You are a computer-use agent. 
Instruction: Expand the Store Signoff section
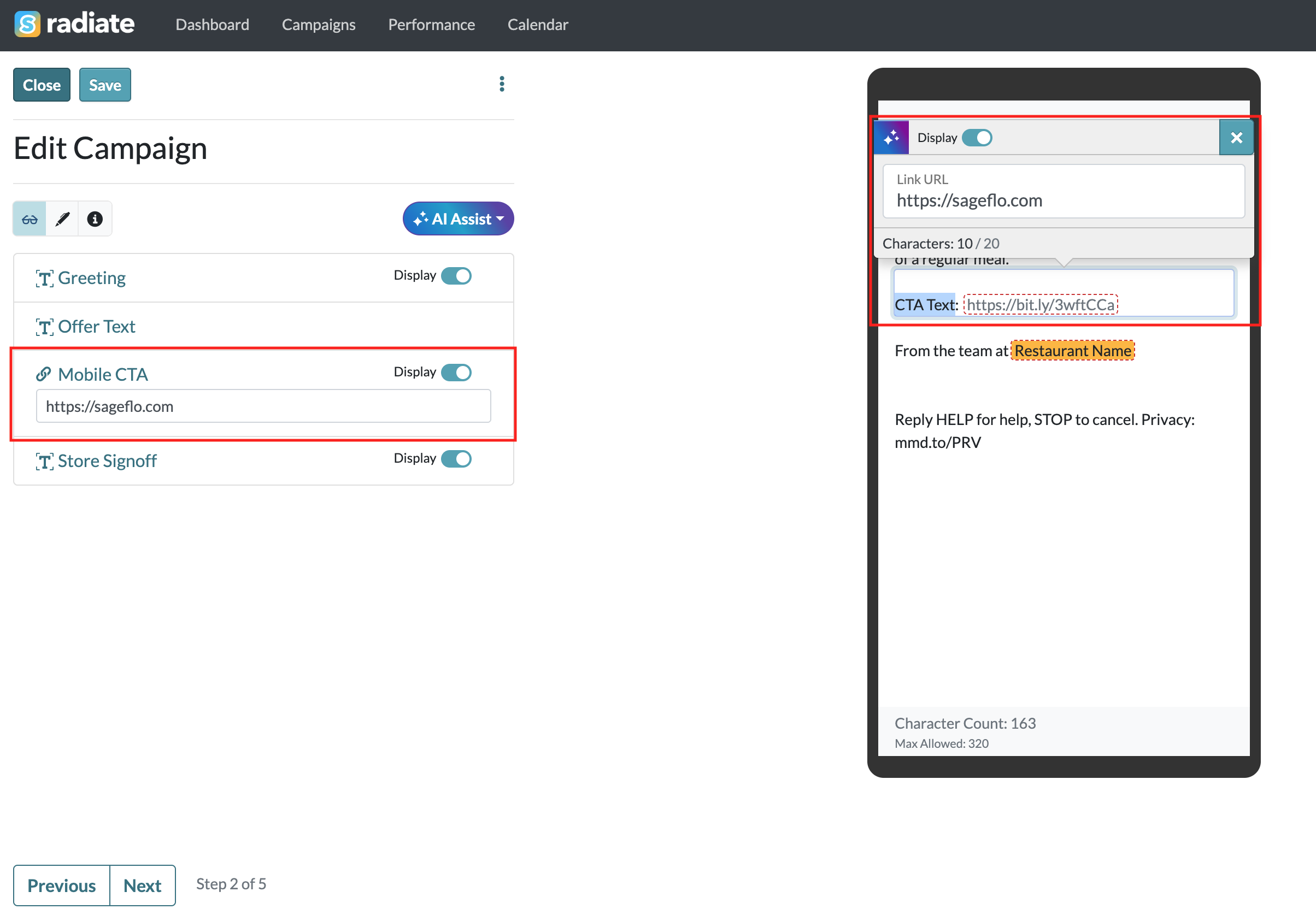click(107, 461)
